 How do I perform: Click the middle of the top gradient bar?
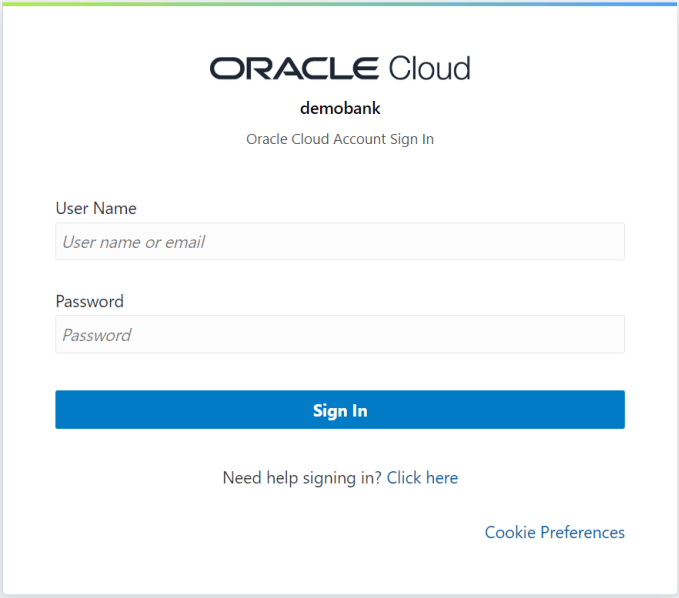(340, 3)
